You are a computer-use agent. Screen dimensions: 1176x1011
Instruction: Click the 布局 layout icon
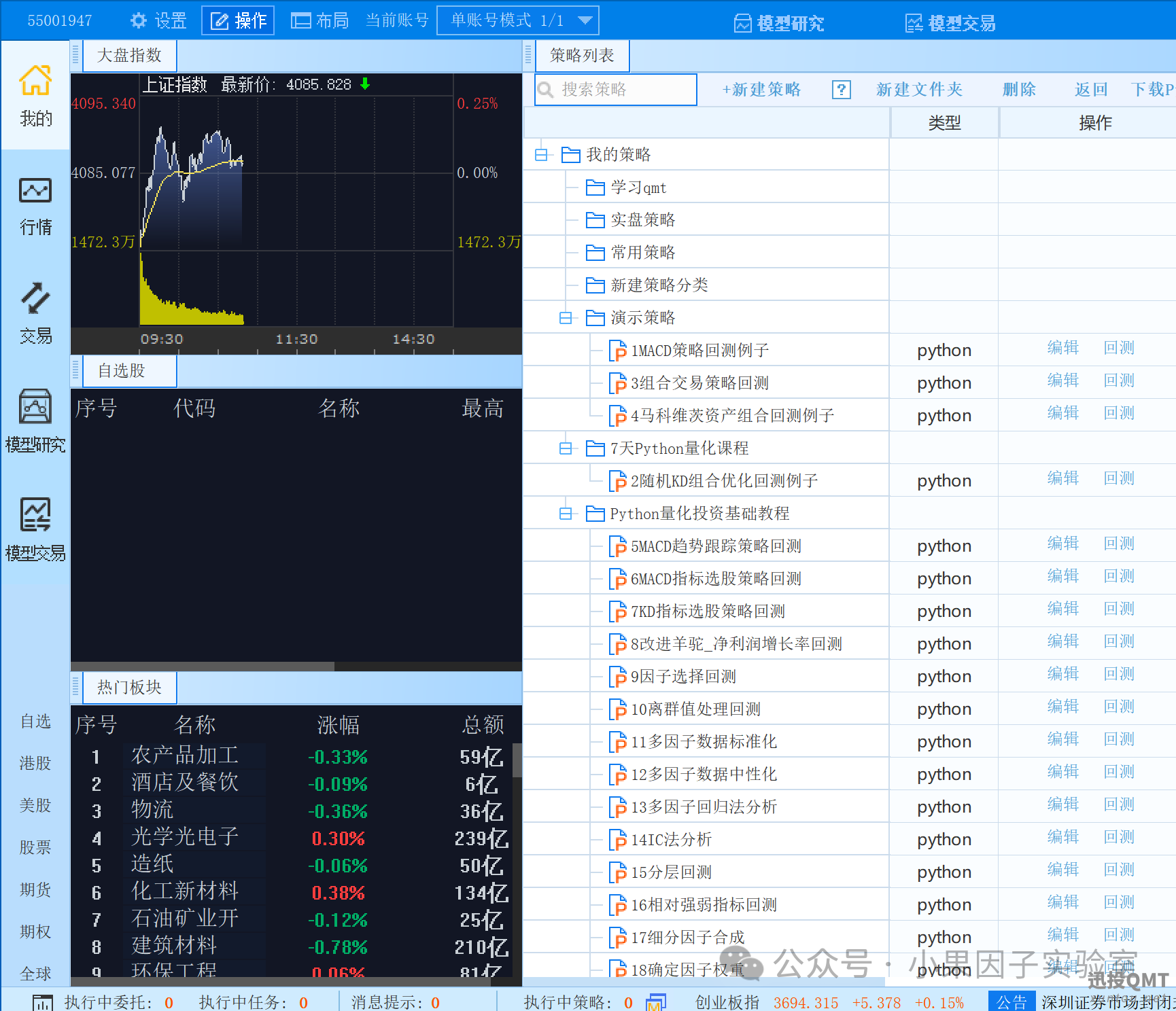[300, 20]
